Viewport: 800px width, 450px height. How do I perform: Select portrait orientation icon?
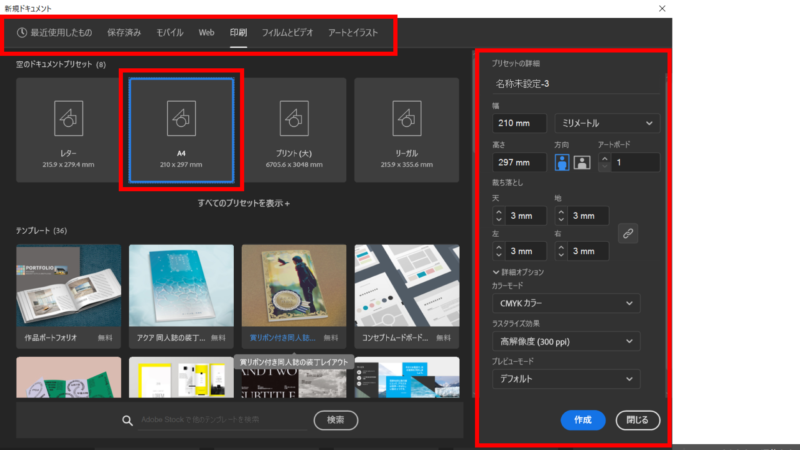[x=562, y=162]
